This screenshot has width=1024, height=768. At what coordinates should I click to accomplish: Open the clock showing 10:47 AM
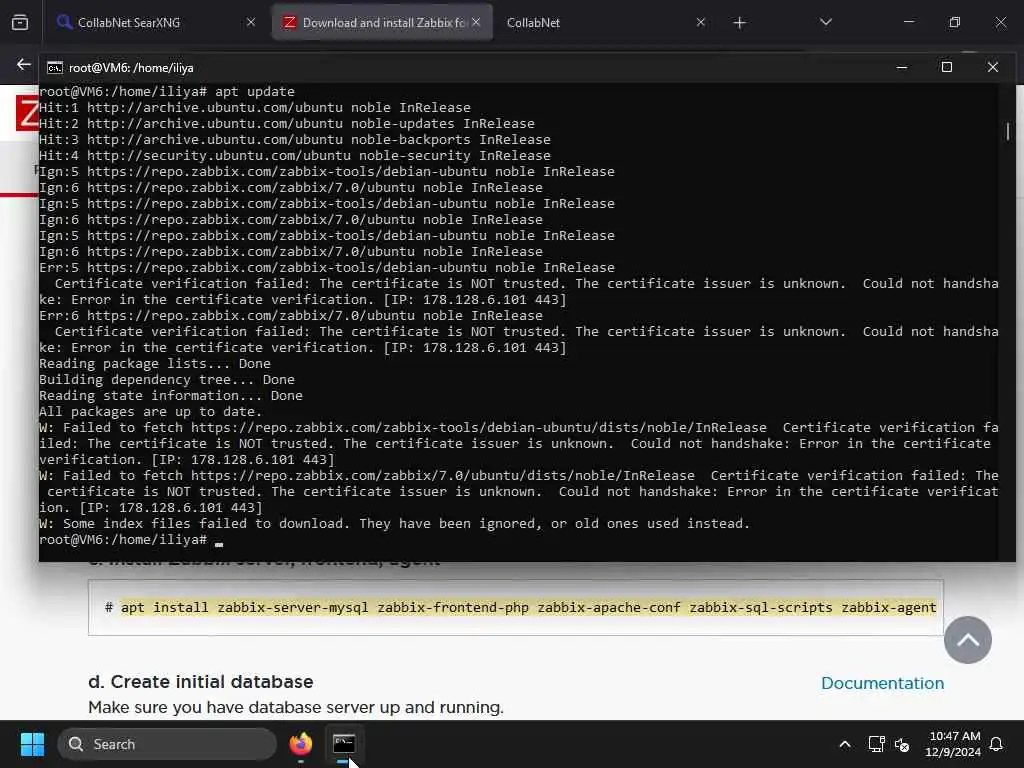pos(953,744)
